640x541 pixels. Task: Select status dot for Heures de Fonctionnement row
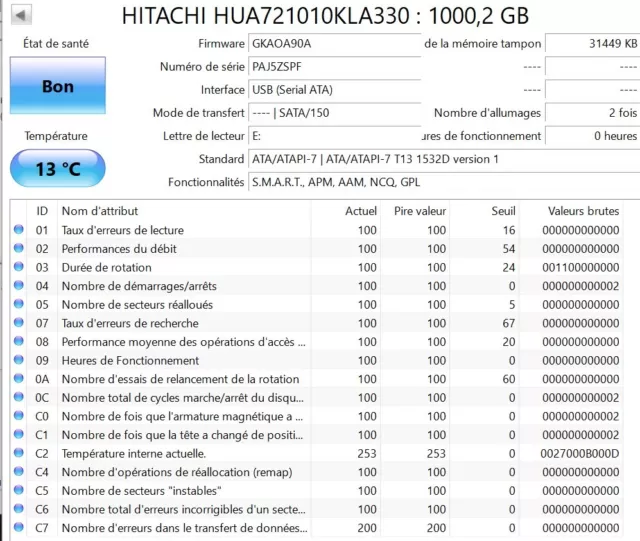pyautogui.click(x=19, y=360)
